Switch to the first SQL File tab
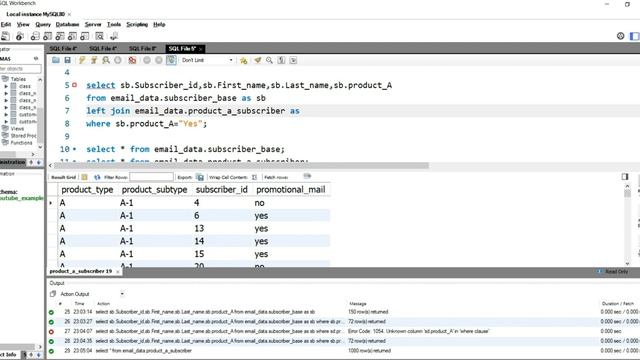Image resolution: width=640 pixels, height=360 pixels. point(63,49)
